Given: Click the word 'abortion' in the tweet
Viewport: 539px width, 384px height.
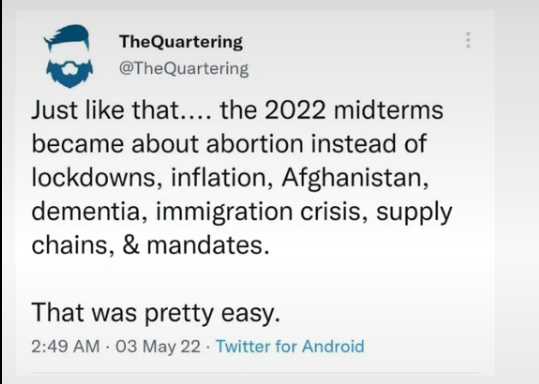Looking at the screenshot, I should point(254,143).
